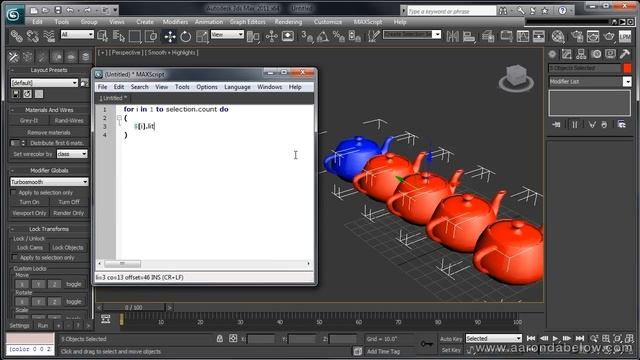The width and height of the screenshot is (640, 360).
Task: Open the Render Setup icon
Action: [x=577, y=36]
